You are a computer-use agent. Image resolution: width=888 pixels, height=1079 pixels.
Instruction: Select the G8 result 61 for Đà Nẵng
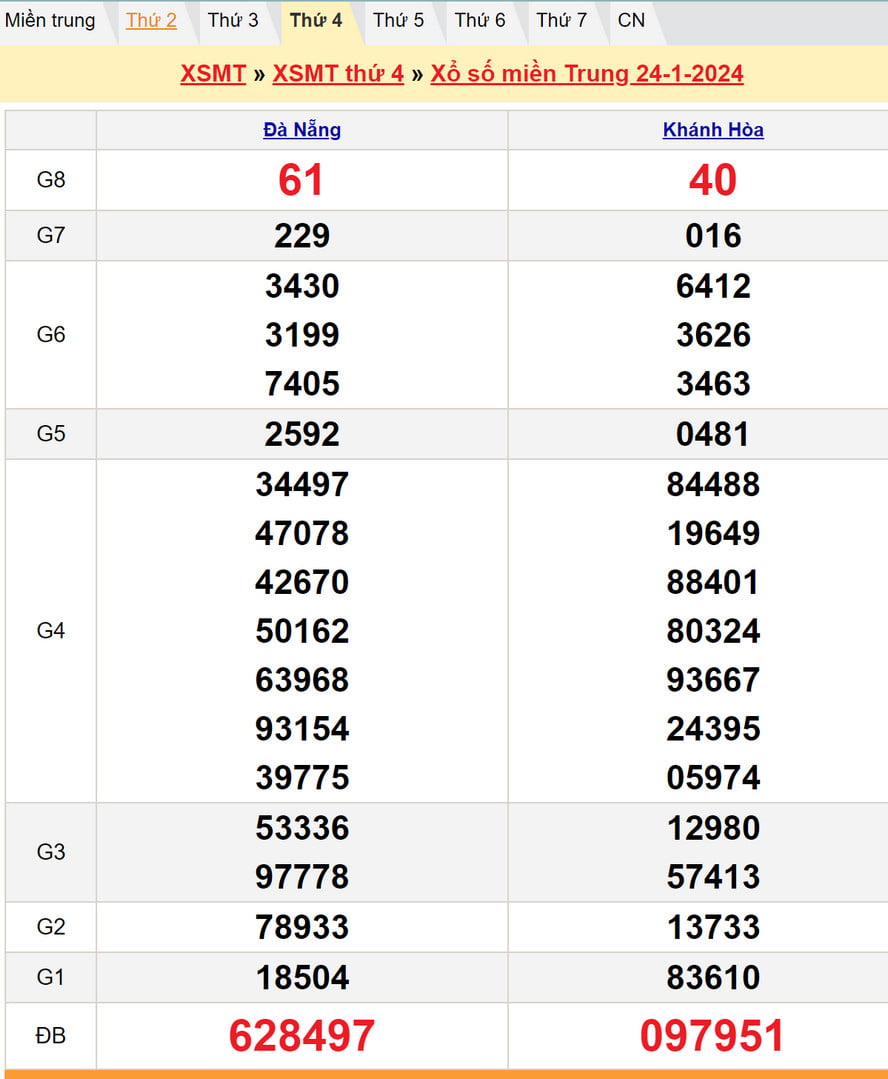[302, 180]
